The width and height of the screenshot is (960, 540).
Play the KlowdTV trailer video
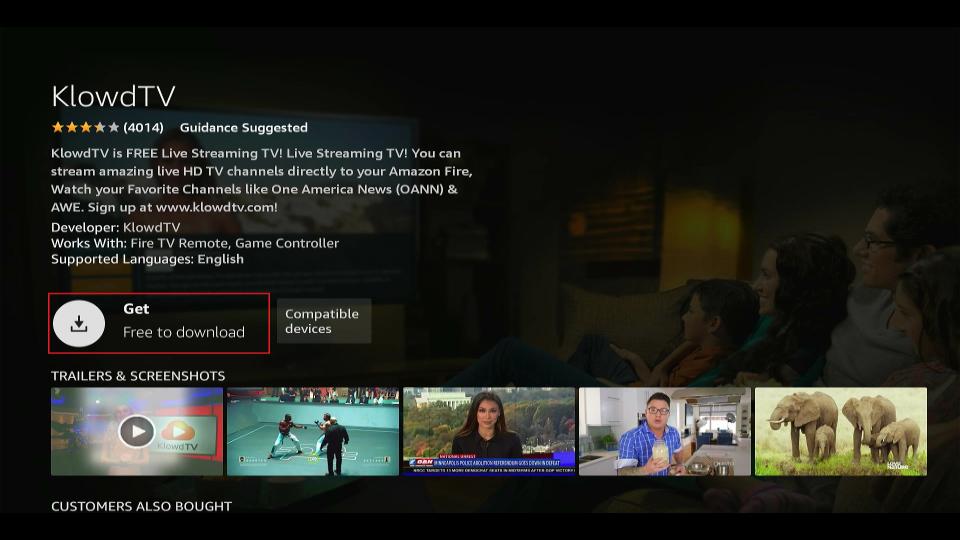(x=137, y=432)
